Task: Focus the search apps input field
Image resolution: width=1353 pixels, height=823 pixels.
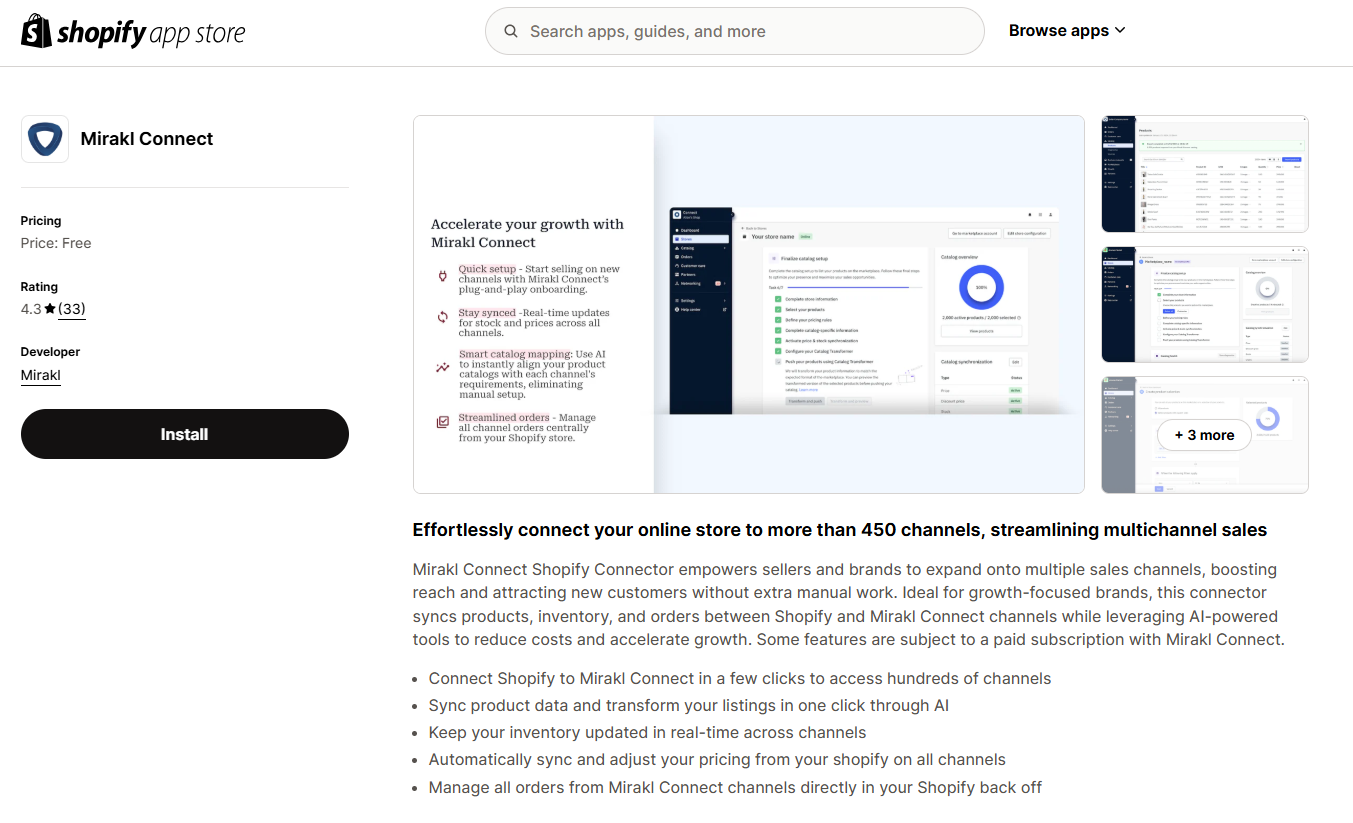Action: tap(735, 31)
